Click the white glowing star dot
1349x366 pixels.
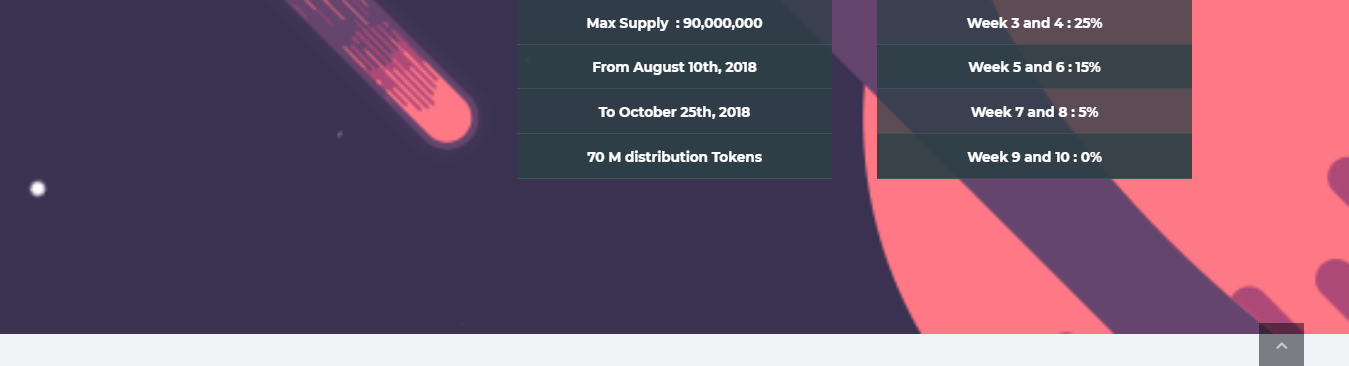click(38, 188)
